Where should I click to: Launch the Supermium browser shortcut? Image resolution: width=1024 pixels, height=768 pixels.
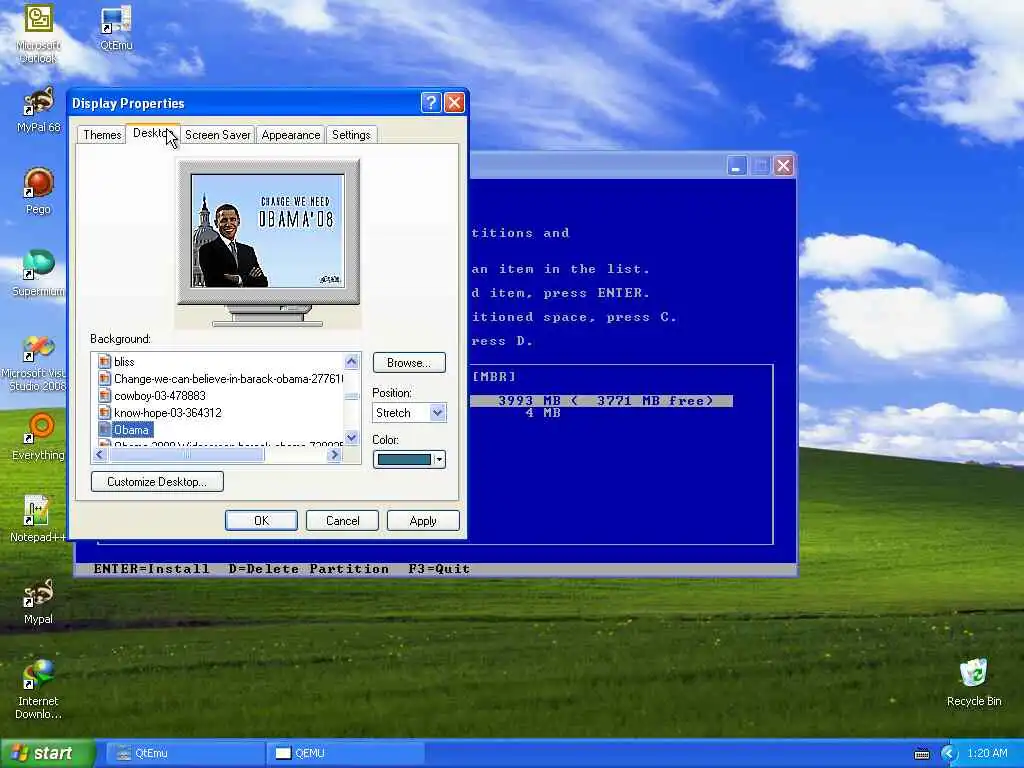pos(38,273)
